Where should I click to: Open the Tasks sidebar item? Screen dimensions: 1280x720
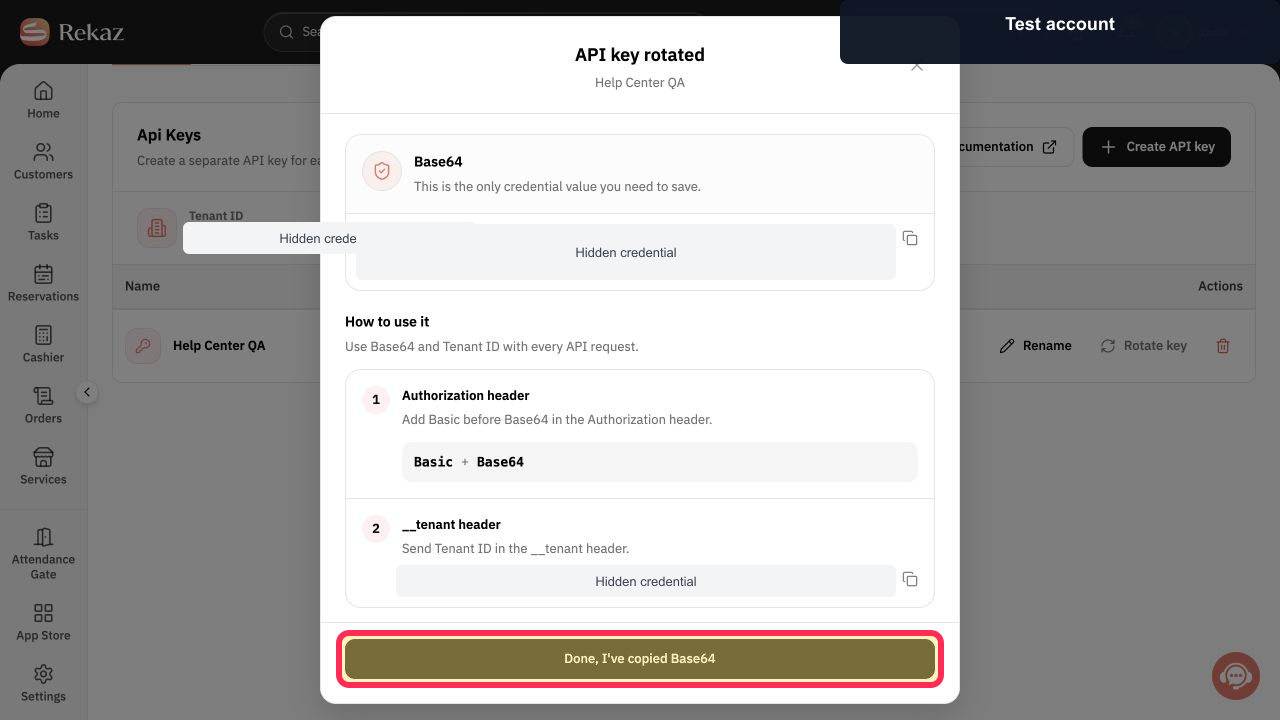(x=43, y=222)
